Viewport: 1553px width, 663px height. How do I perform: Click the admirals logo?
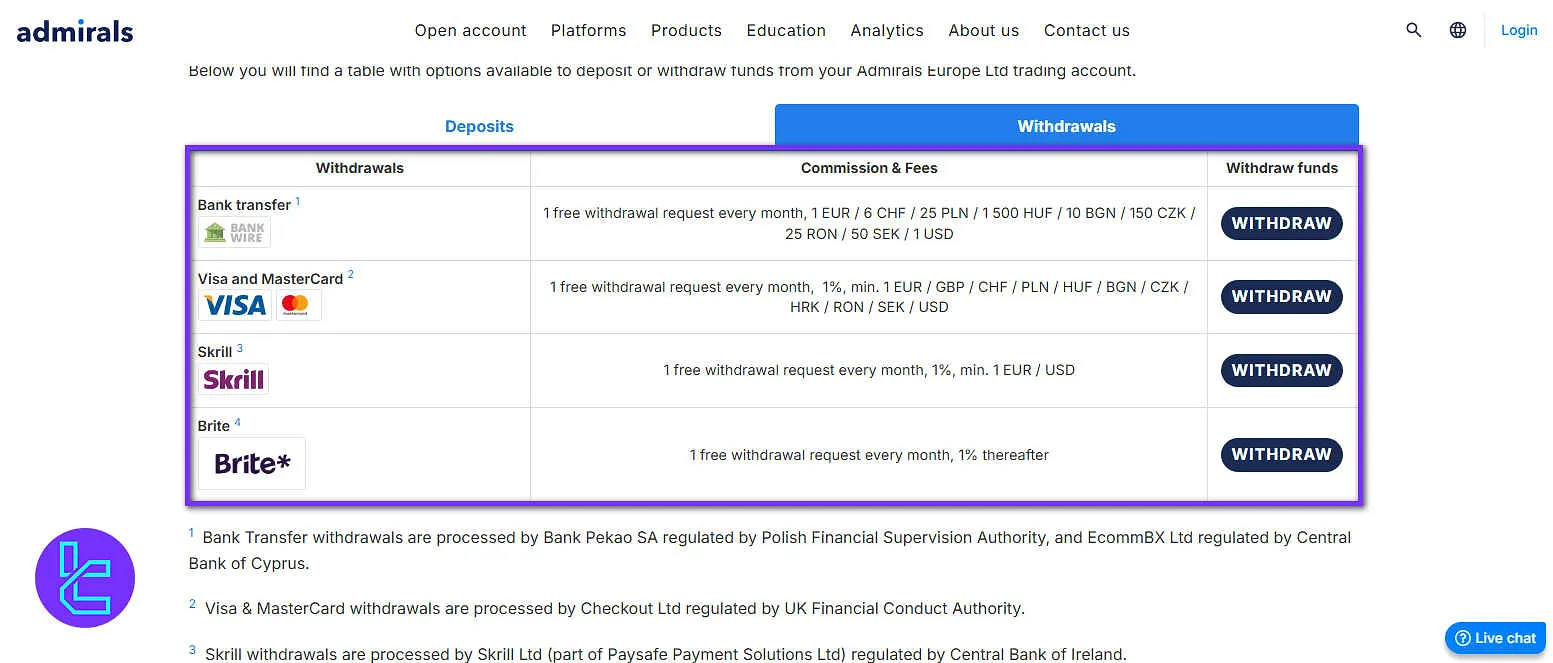(x=75, y=31)
